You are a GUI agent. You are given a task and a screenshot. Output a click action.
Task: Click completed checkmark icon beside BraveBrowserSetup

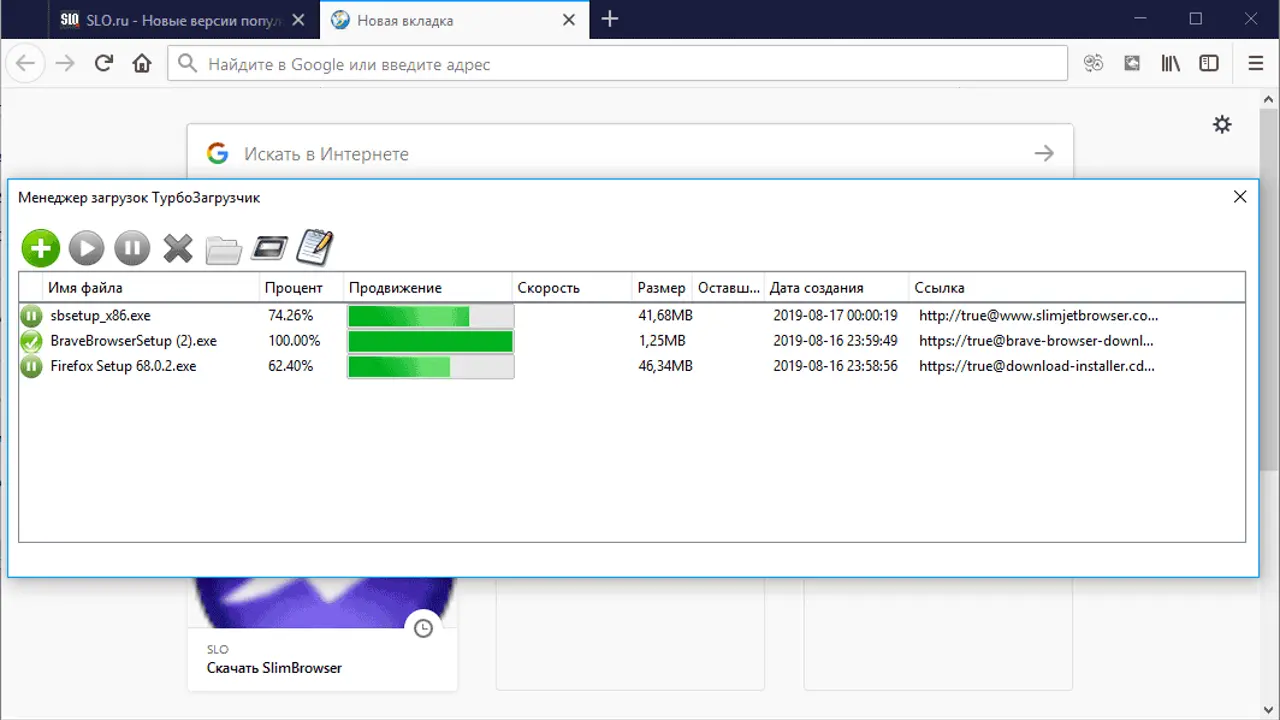[32, 342]
